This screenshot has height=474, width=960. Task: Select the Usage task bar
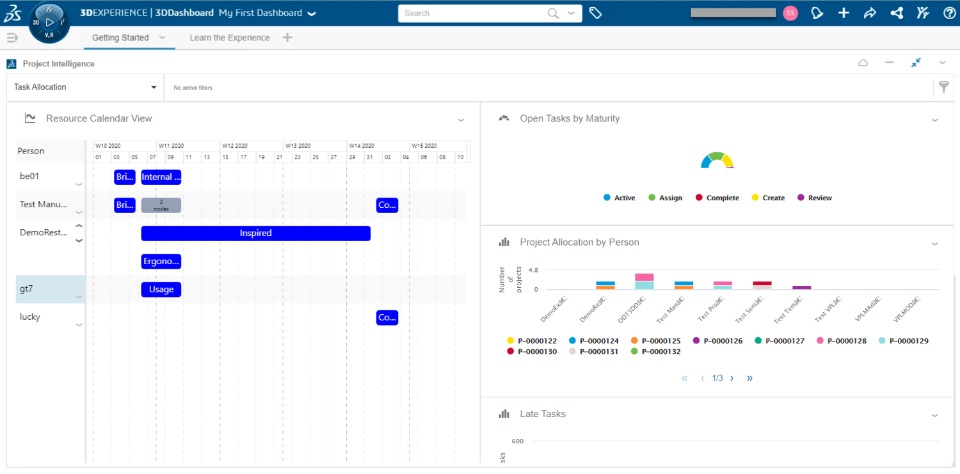tap(161, 290)
